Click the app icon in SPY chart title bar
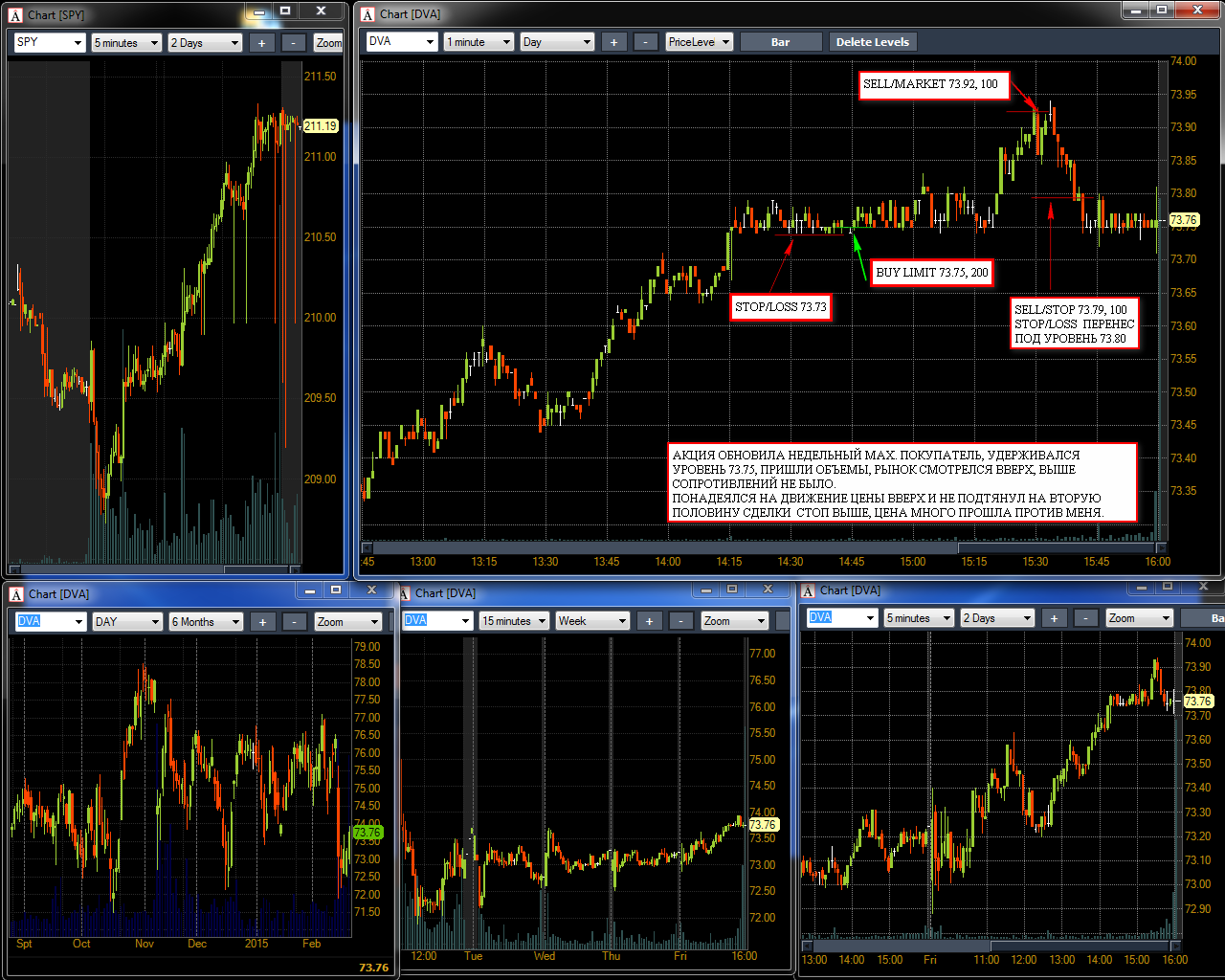The width and height of the screenshot is (1225, 980). (15, 14)
